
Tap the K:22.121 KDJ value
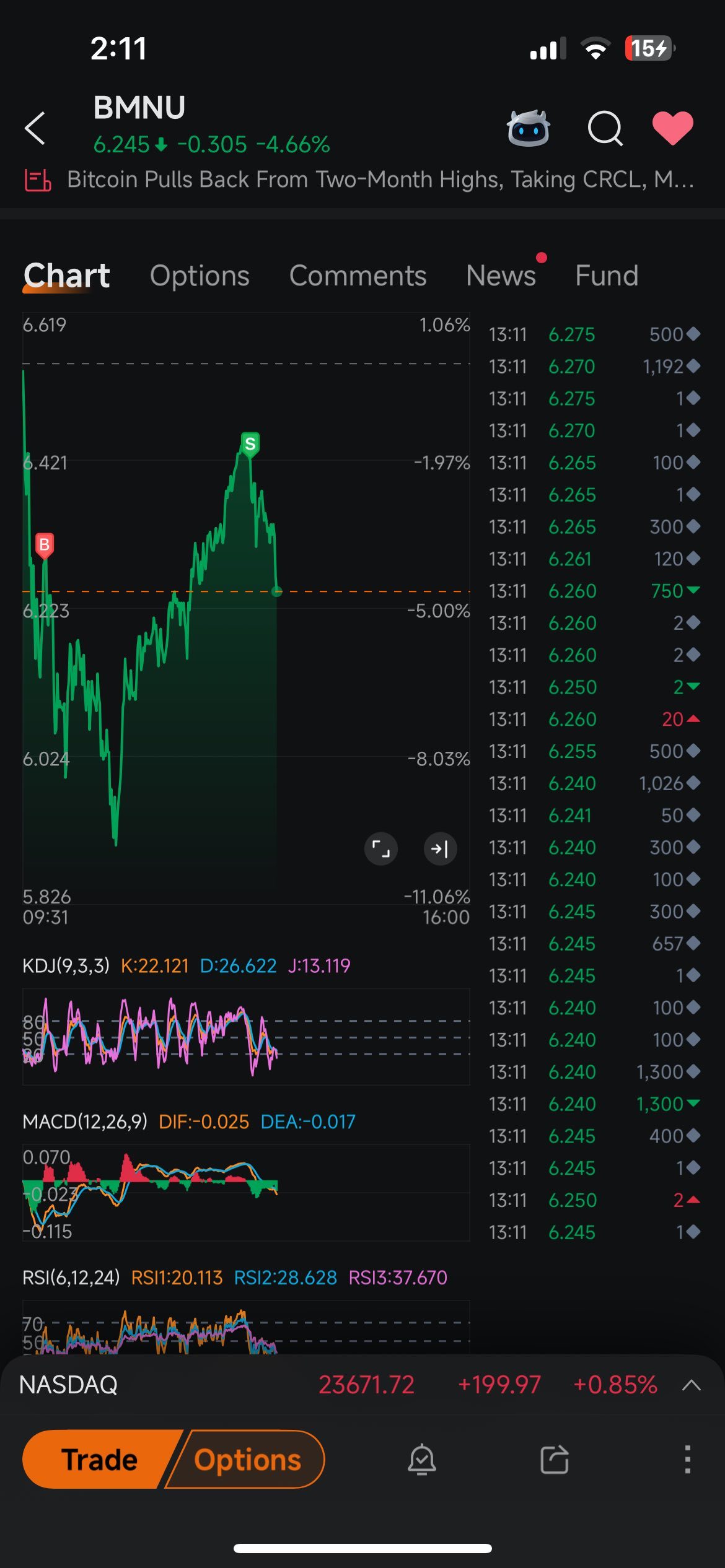pos(154,965)
